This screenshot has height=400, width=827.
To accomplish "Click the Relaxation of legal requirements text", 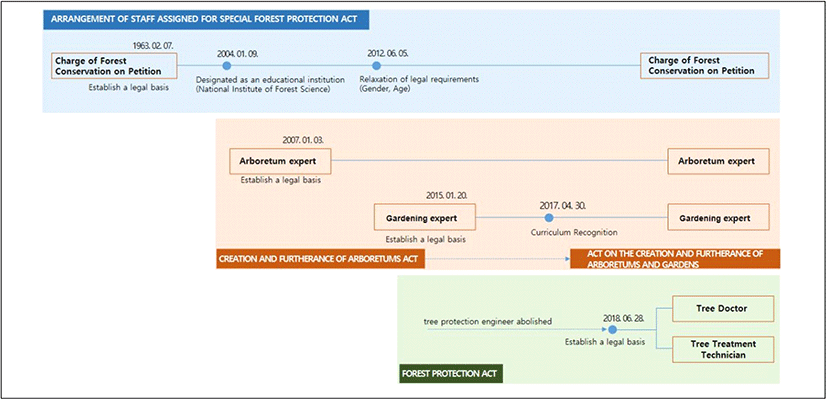I will pyautogui.click(x=419, y=79).
